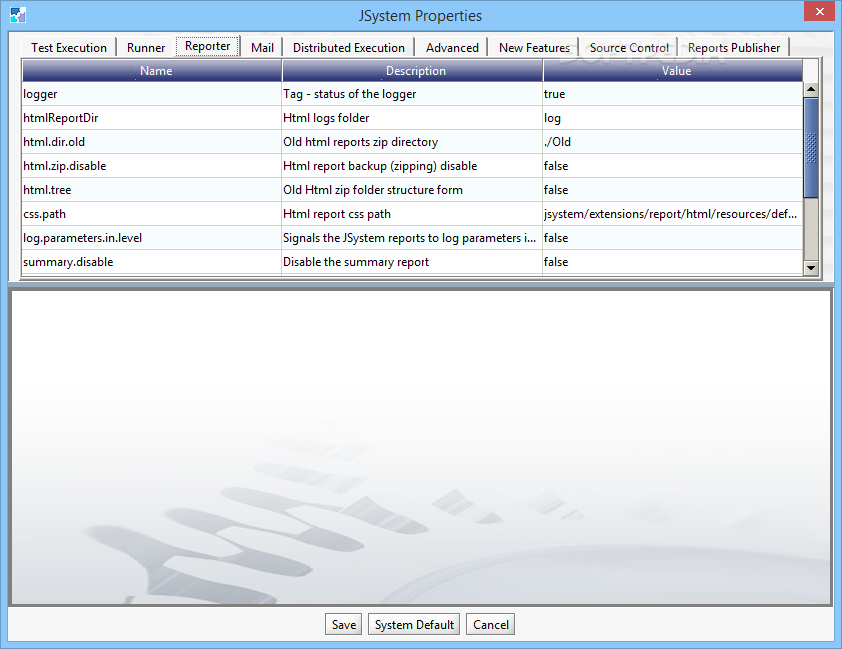Click the 'true' value of logger
The image size is (842, 649).
pyautogui.click(x=673, y=94)
